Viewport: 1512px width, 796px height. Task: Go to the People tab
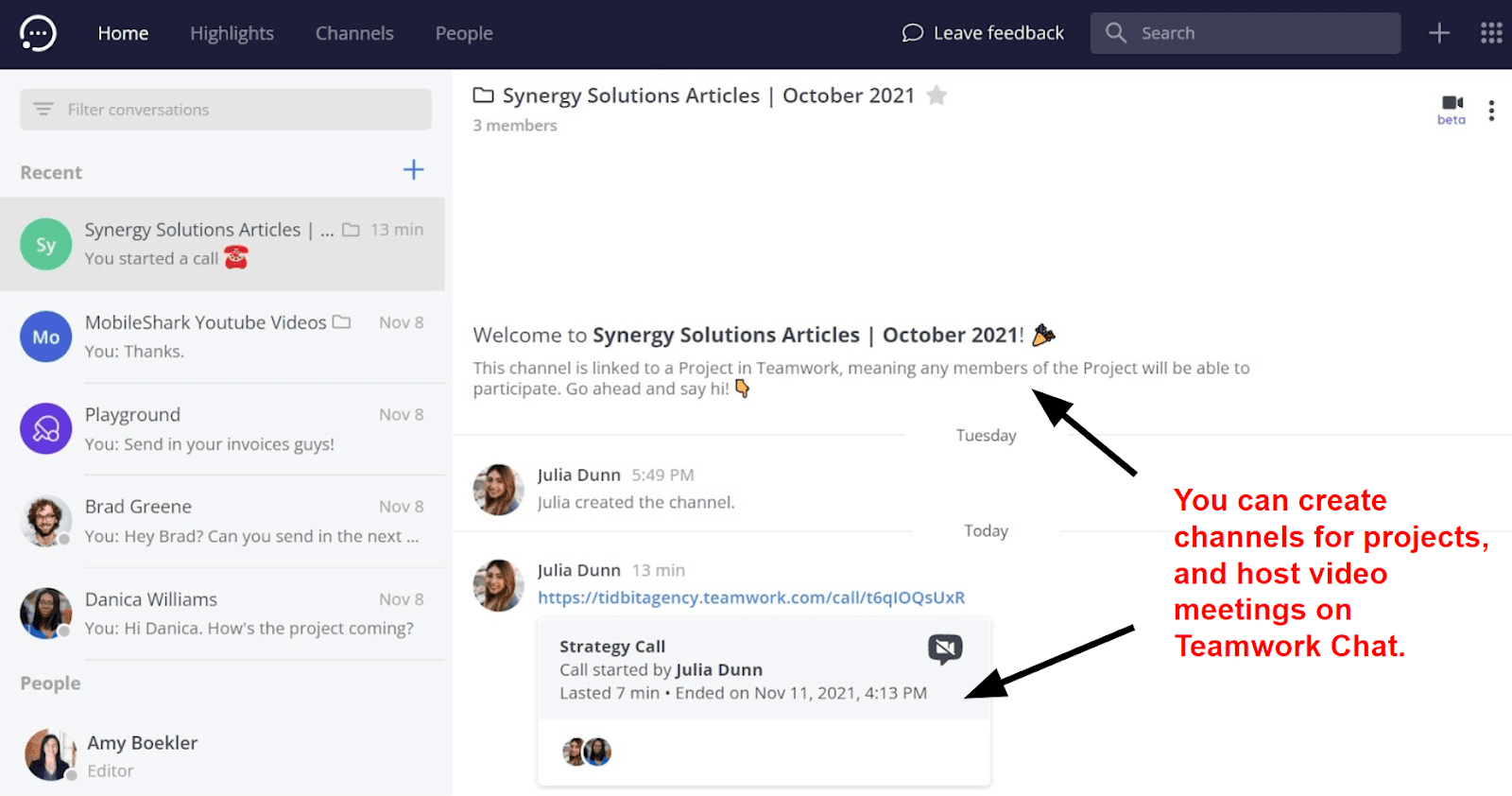point(464,33)
